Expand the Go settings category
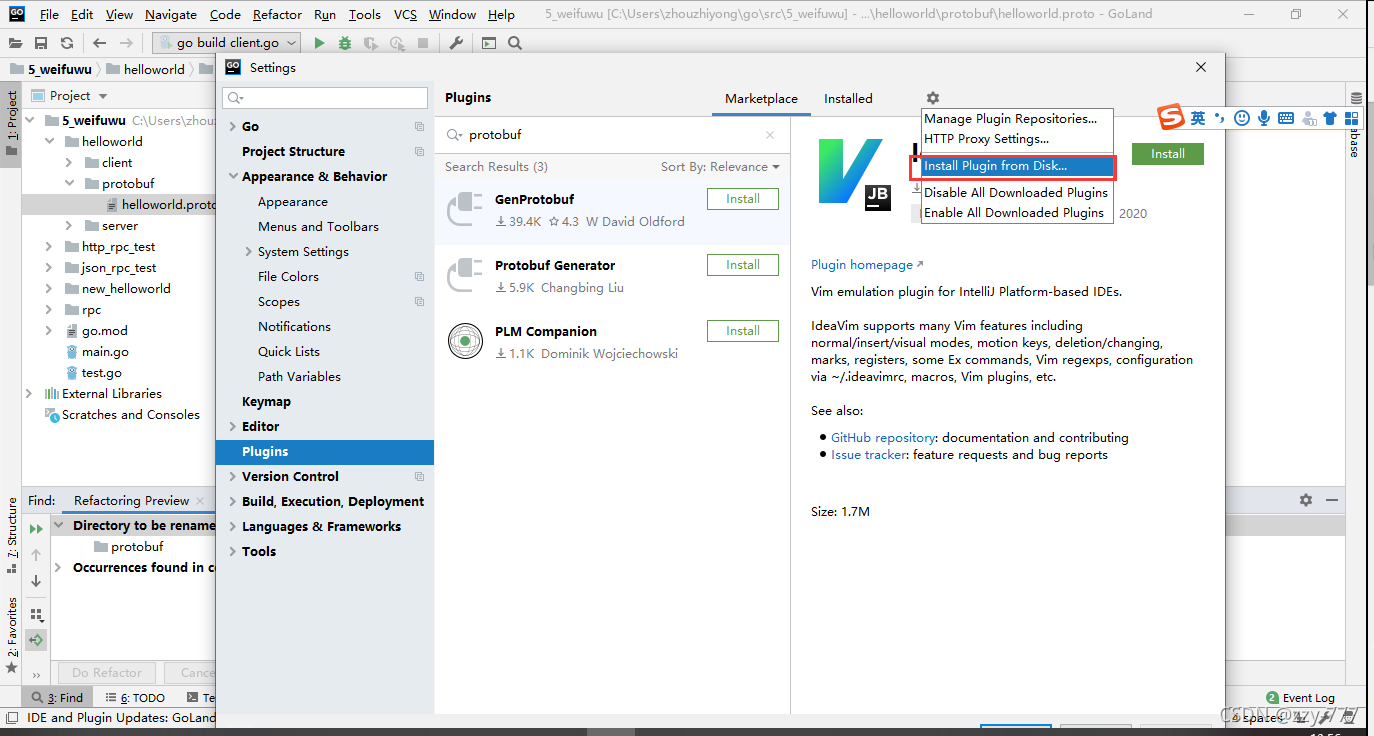This screenshot has height=736, width=1374. tap(233, 127)
